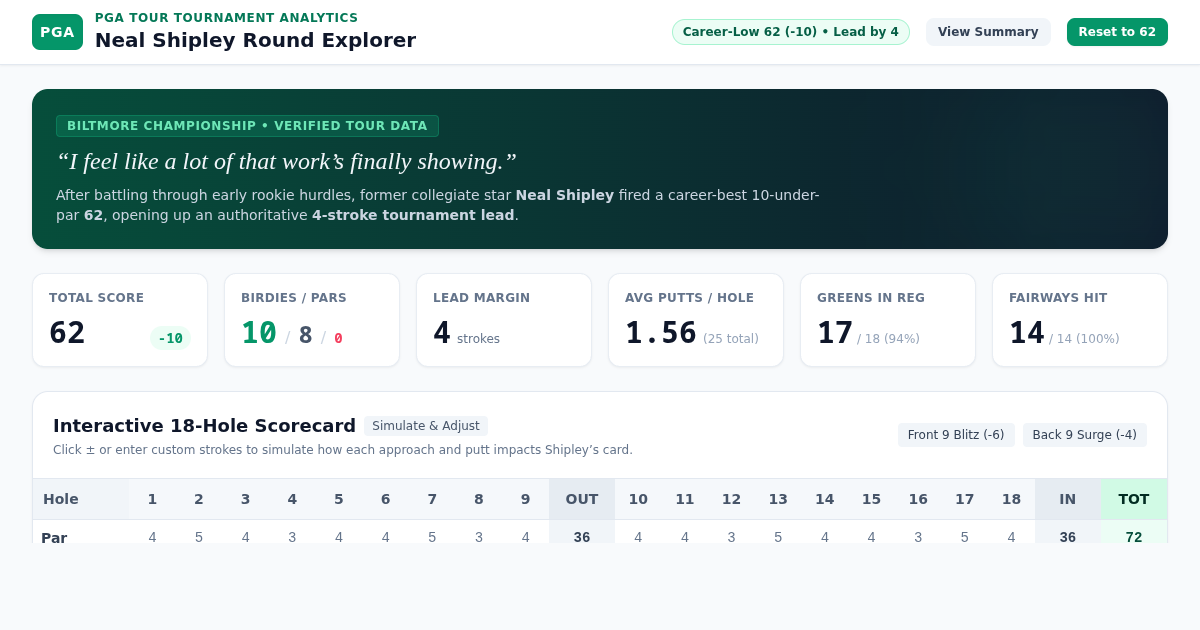Click the Par OUT total 36
Screen dimensions: 1200x630
pyautogui.click(x=582, y=537)
